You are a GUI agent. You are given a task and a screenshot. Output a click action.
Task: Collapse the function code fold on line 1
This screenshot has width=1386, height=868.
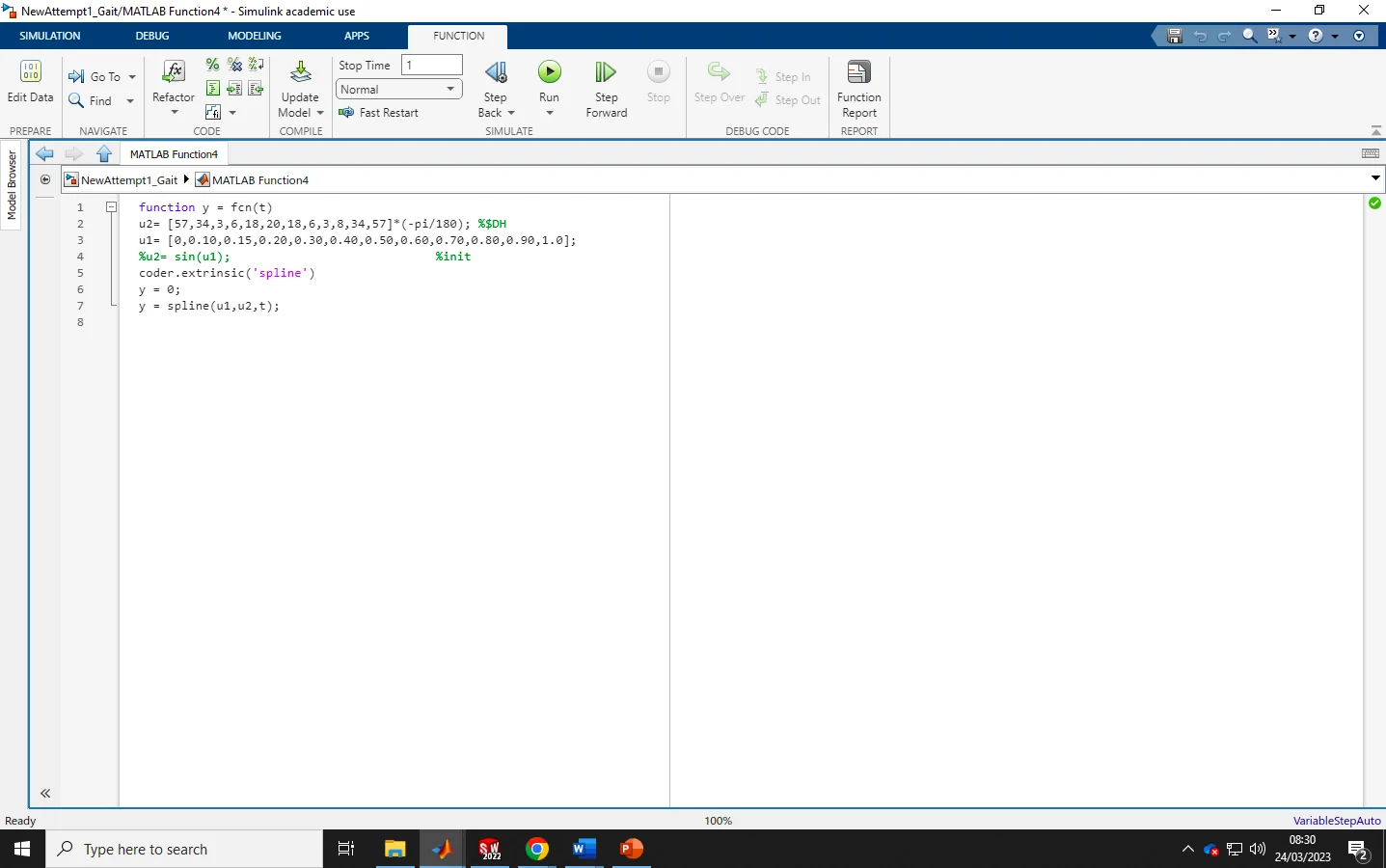click(111, 206)
